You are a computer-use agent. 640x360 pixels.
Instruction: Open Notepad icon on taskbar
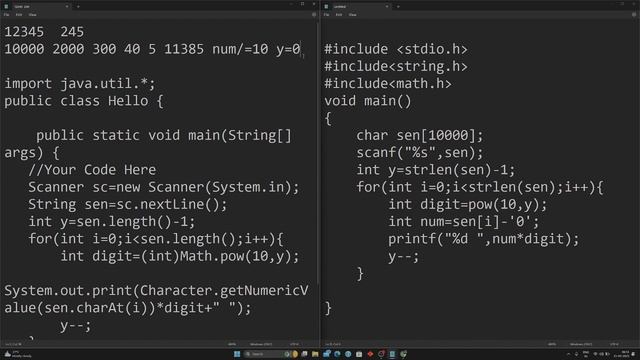point(392,354)
